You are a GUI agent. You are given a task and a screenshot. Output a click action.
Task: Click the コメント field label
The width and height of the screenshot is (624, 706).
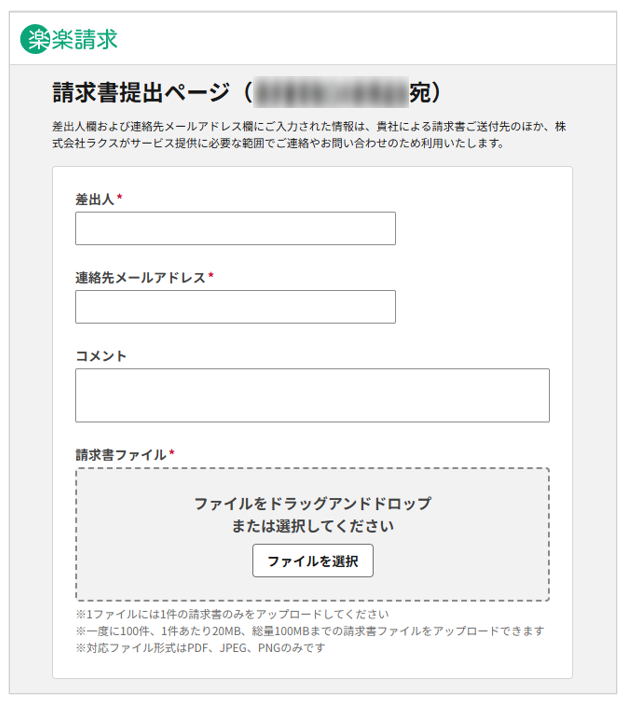point(101,356)
